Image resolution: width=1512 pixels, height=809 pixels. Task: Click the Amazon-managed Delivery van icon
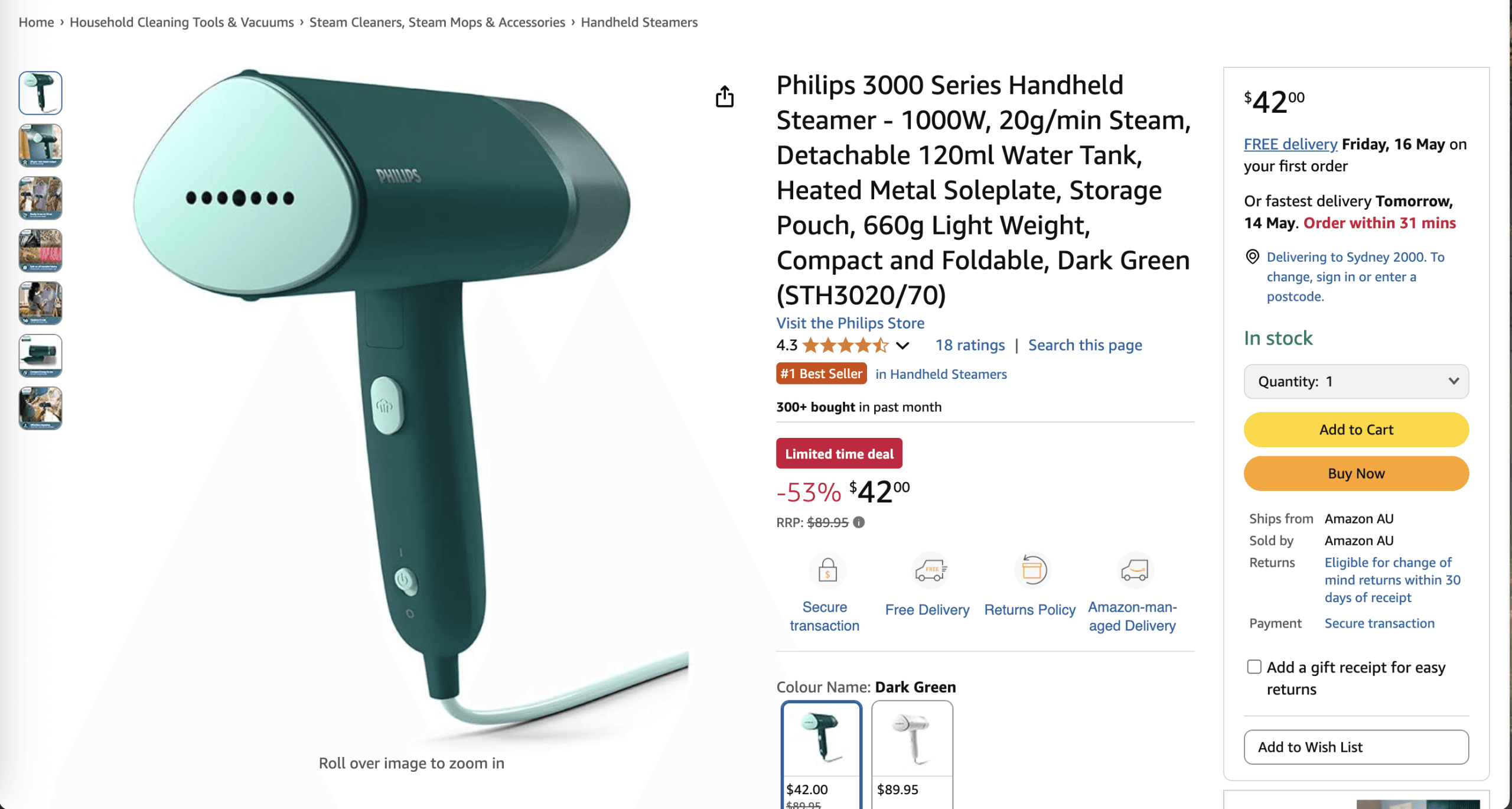click(x=1135, y=571)
